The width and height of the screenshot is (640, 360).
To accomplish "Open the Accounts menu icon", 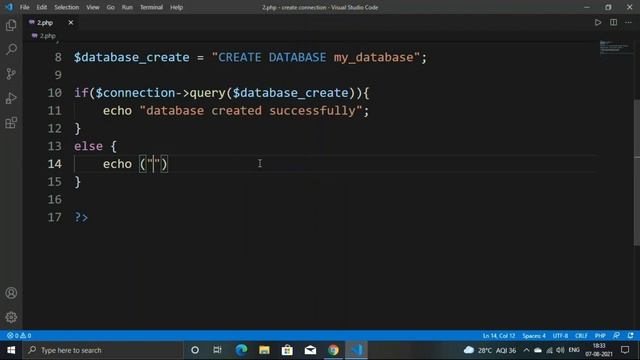I will click(x=11, y=293).
